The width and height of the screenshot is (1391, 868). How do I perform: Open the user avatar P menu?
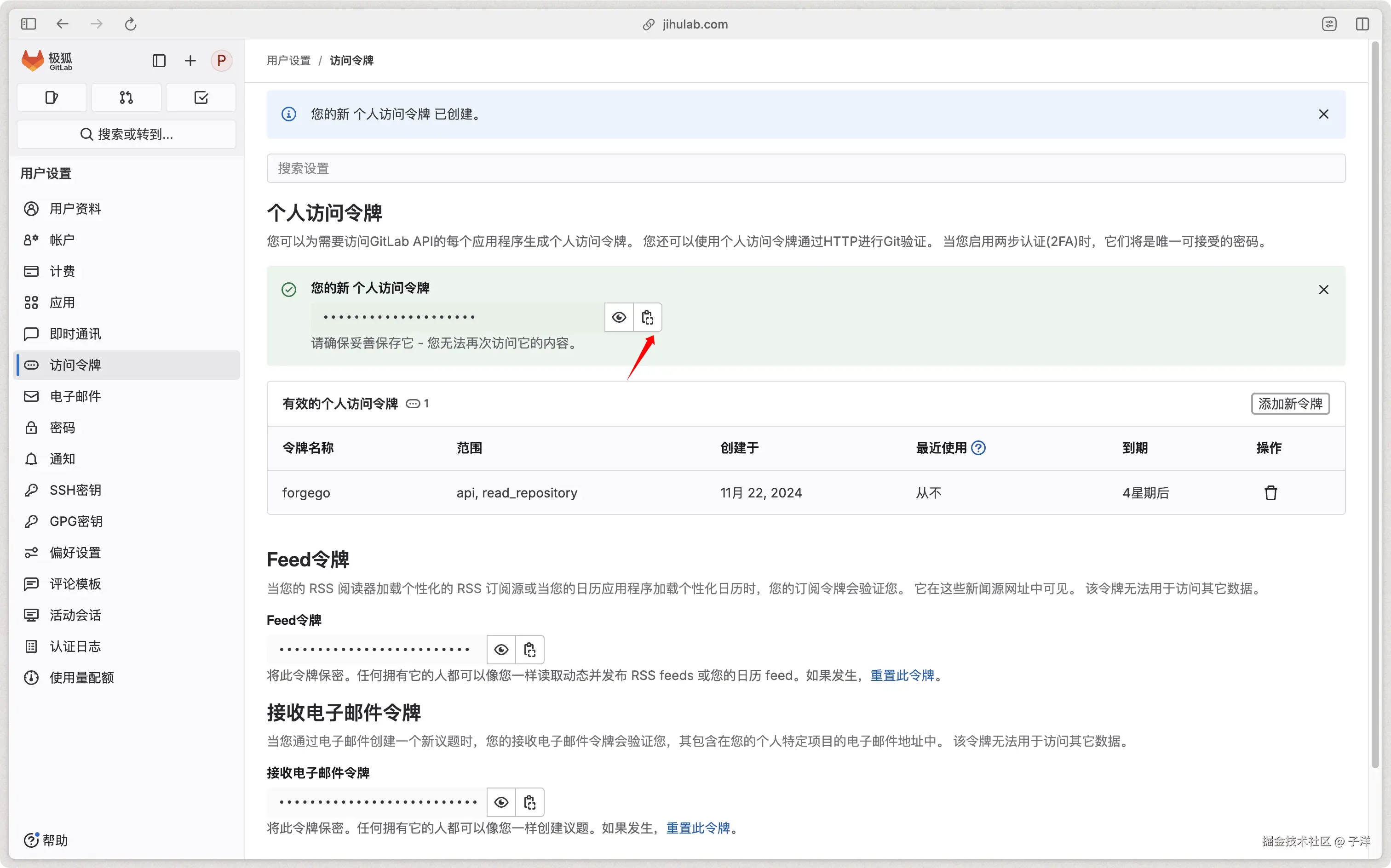click(221, 61)
